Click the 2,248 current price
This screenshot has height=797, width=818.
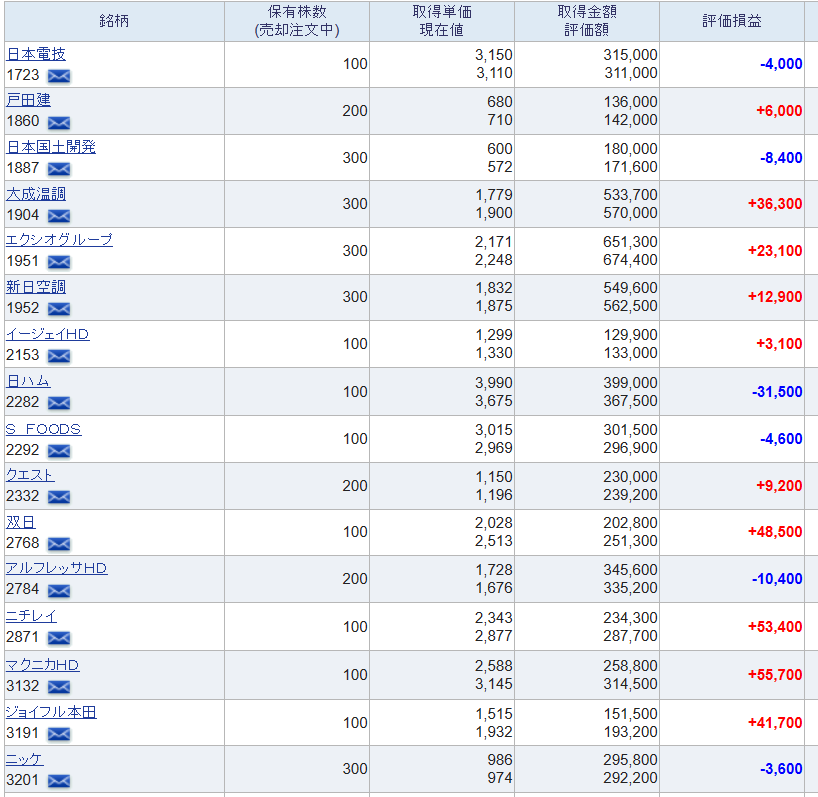coord(494,260)
